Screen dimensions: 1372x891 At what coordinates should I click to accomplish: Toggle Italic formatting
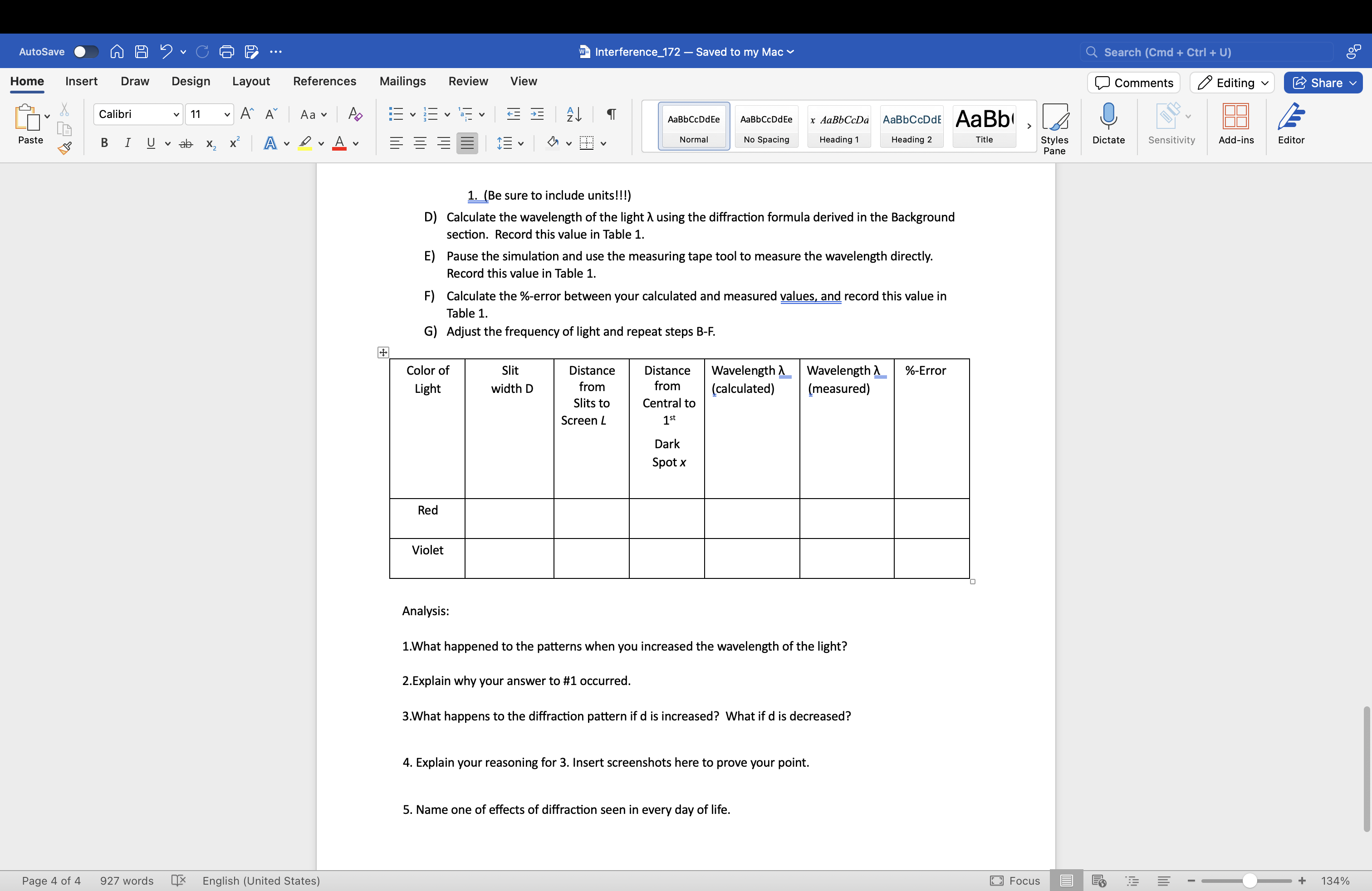coord(127,143)
